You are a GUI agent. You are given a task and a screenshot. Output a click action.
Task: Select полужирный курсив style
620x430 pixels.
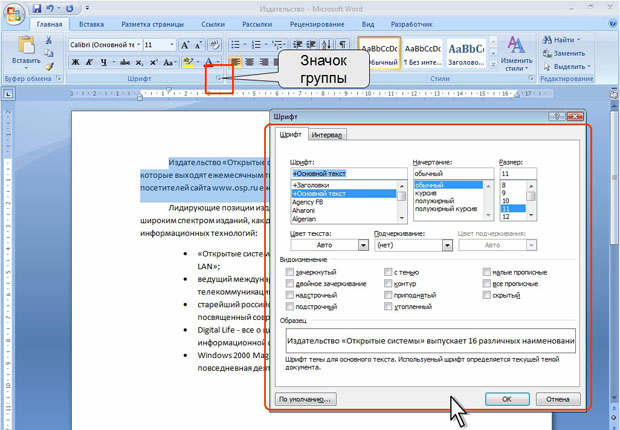pyautogui.click(x=448, y=209)
